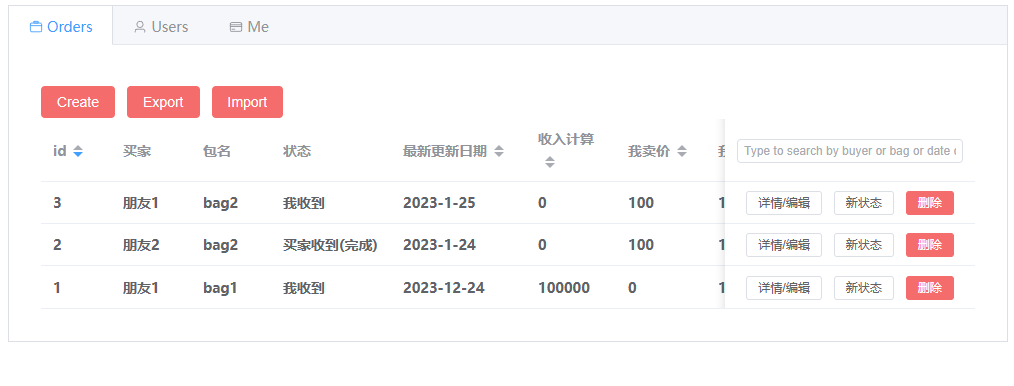Open 详情/编辑 for order id 1
The image size is (1014, 386).
(x=784, y=288)
